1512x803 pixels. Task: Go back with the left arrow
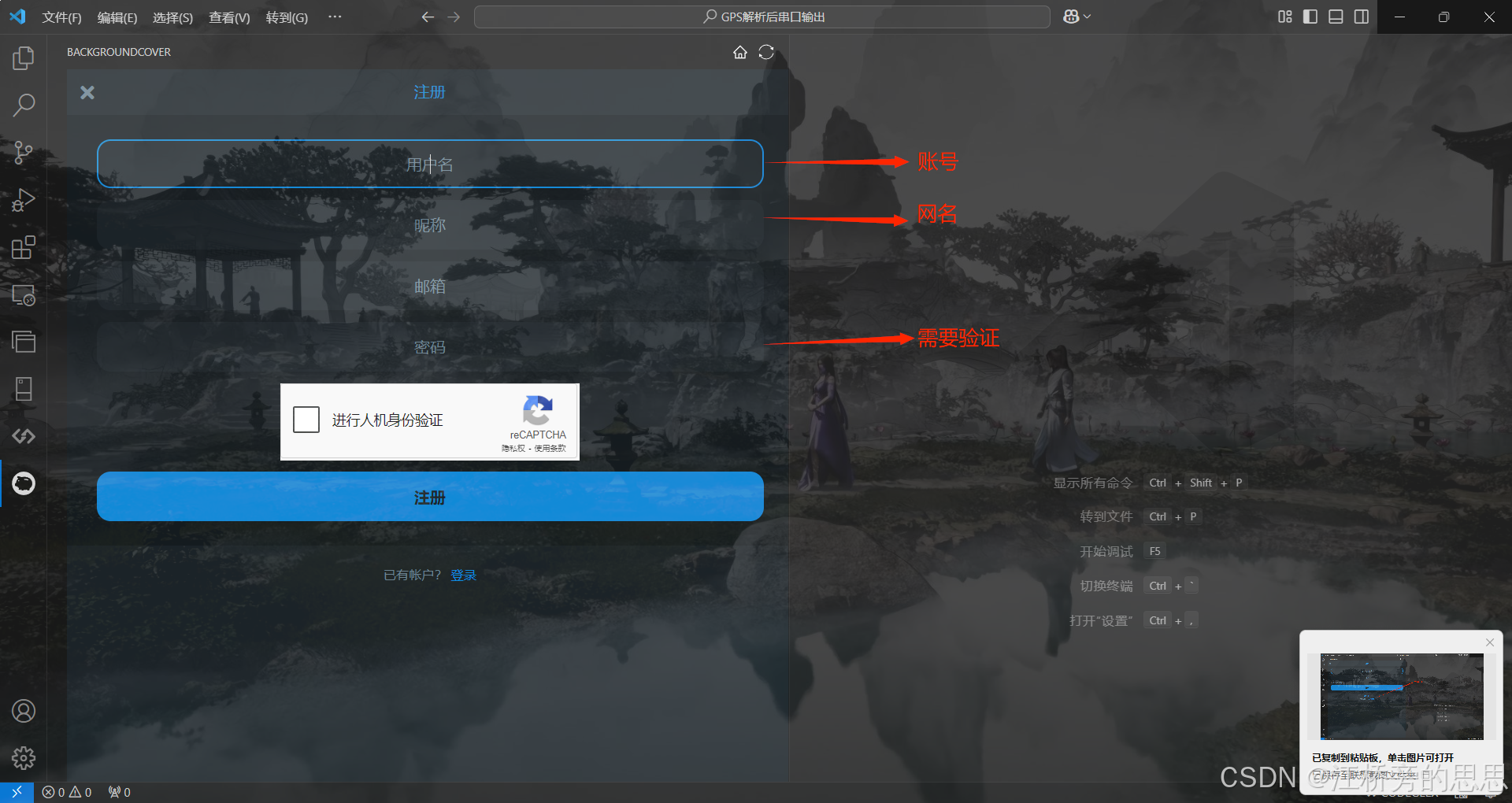428,17
